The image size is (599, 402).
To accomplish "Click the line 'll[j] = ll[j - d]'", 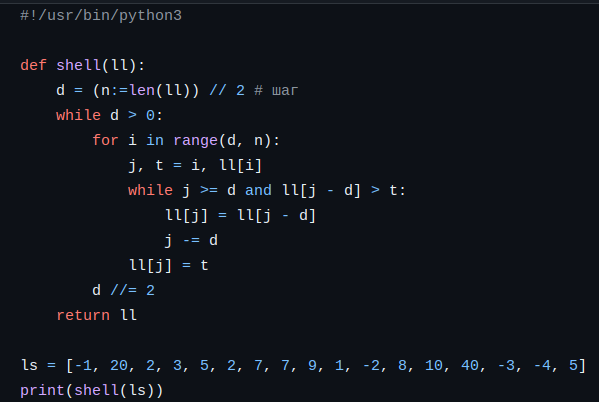I will click(x=240, y=216).
